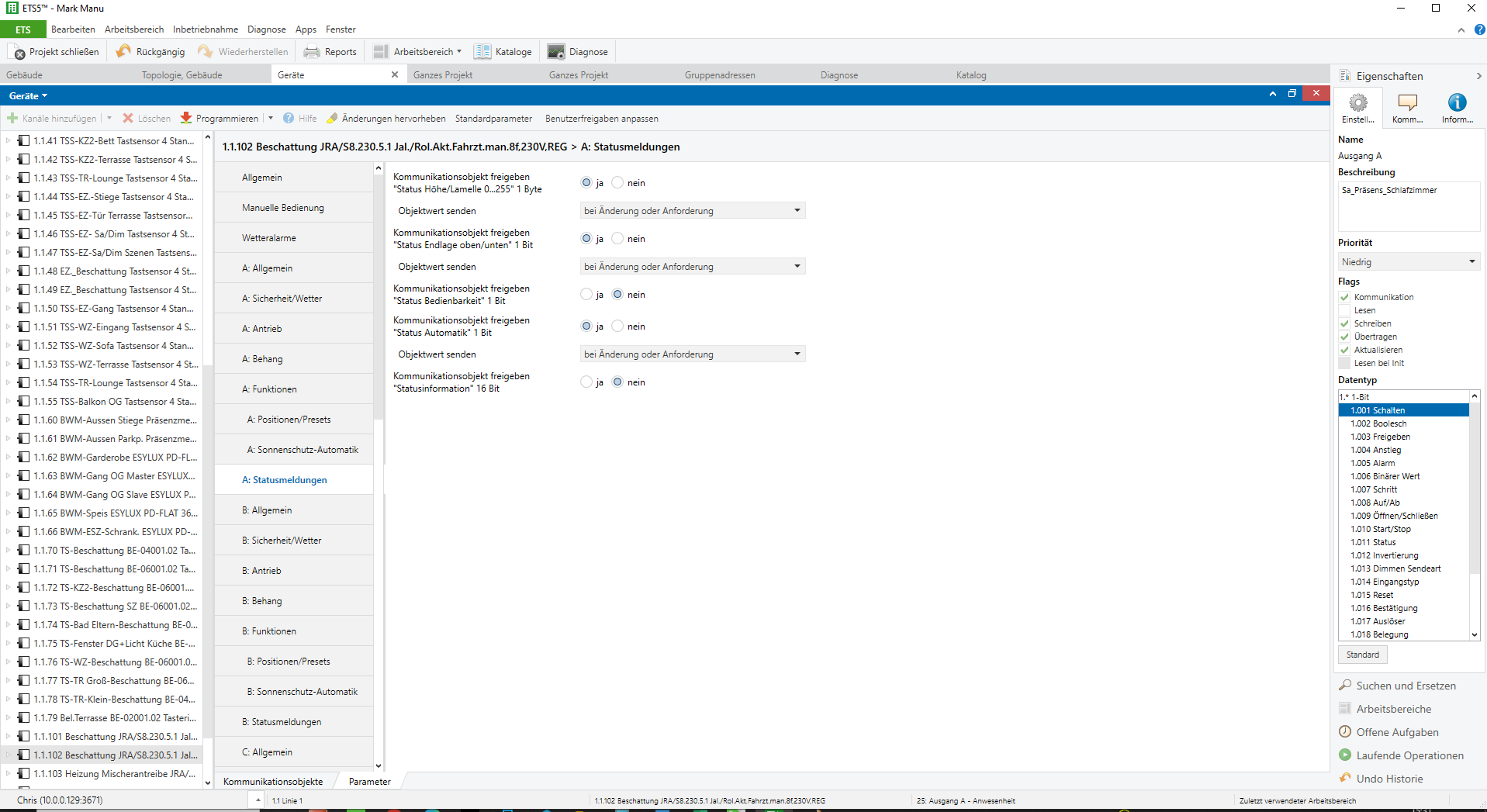Select nein for Status Automatik
This screenshot has width=1487, height=812.
[x=617, y=327]
